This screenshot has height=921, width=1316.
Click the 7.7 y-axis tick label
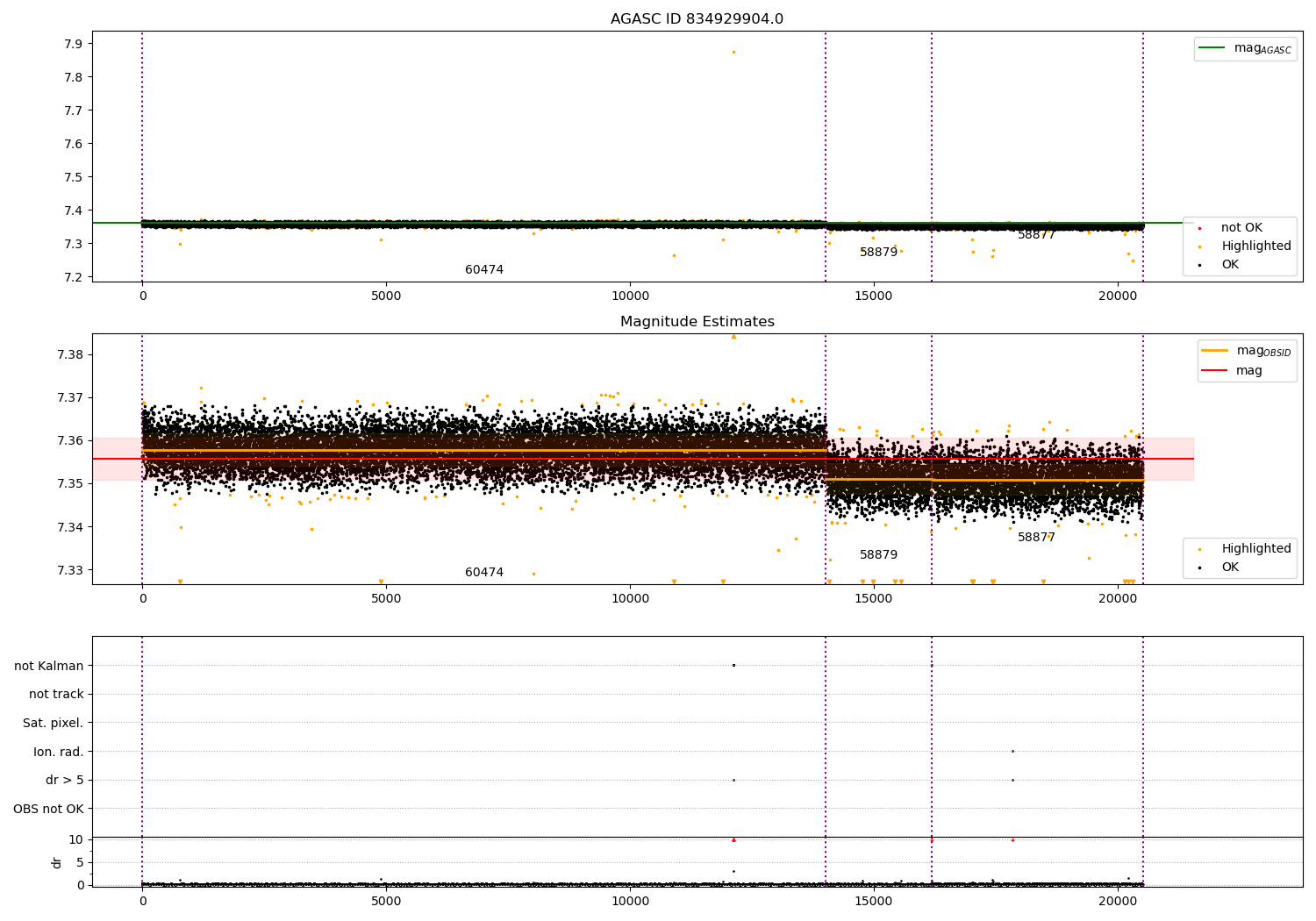point(74,111)
